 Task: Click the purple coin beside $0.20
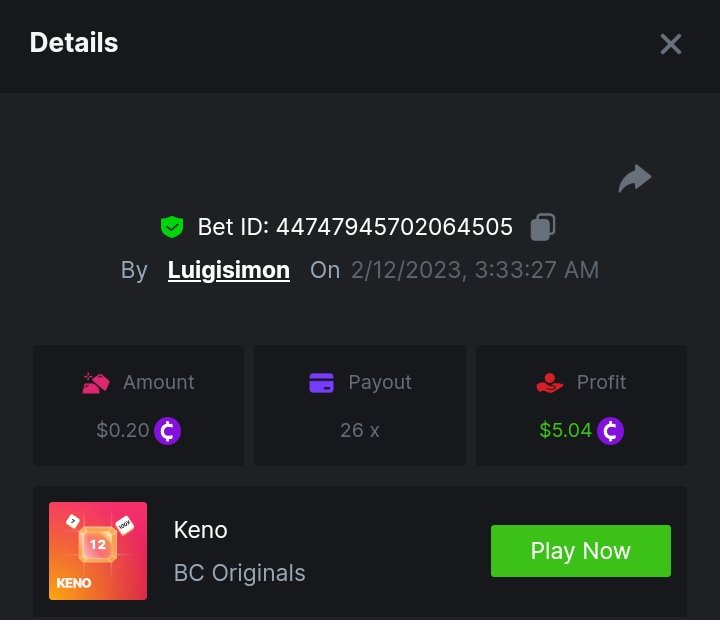(168, 431)
